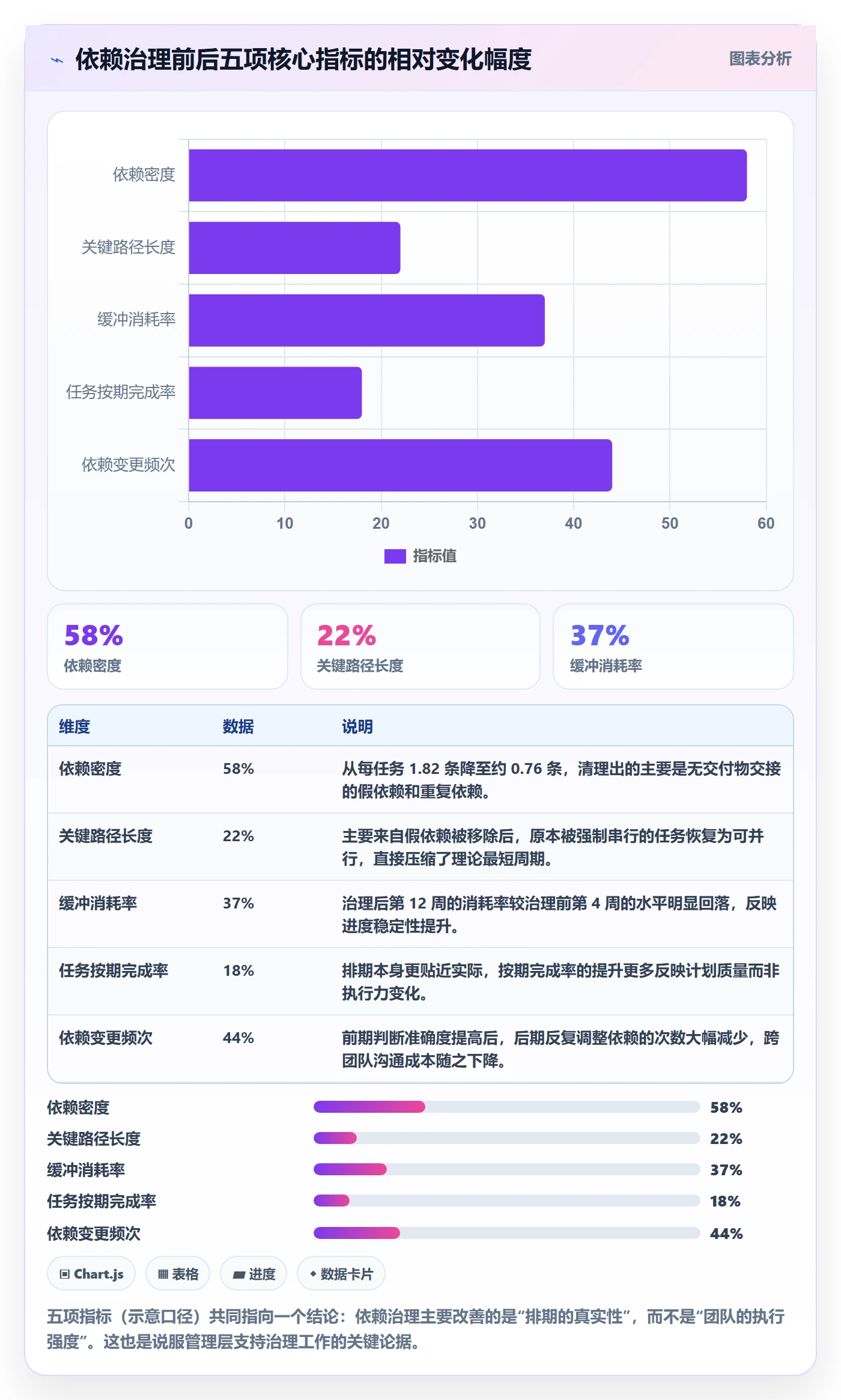Click the 缓冲消耗率 bar in the chart
Viewport: 841px width, 1400px height.
(366, 320)
